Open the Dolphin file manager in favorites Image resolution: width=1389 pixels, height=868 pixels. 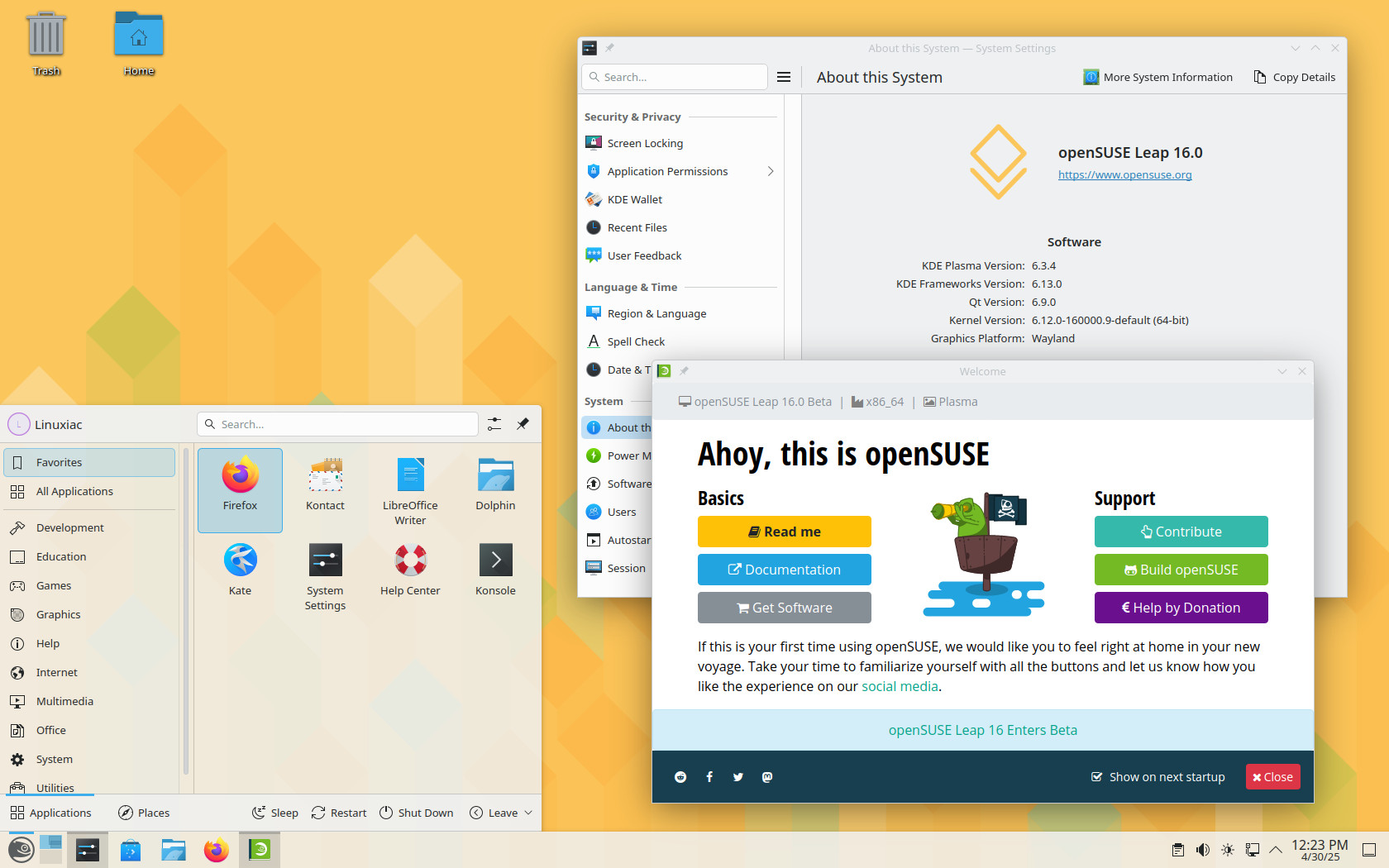point(495,489)
